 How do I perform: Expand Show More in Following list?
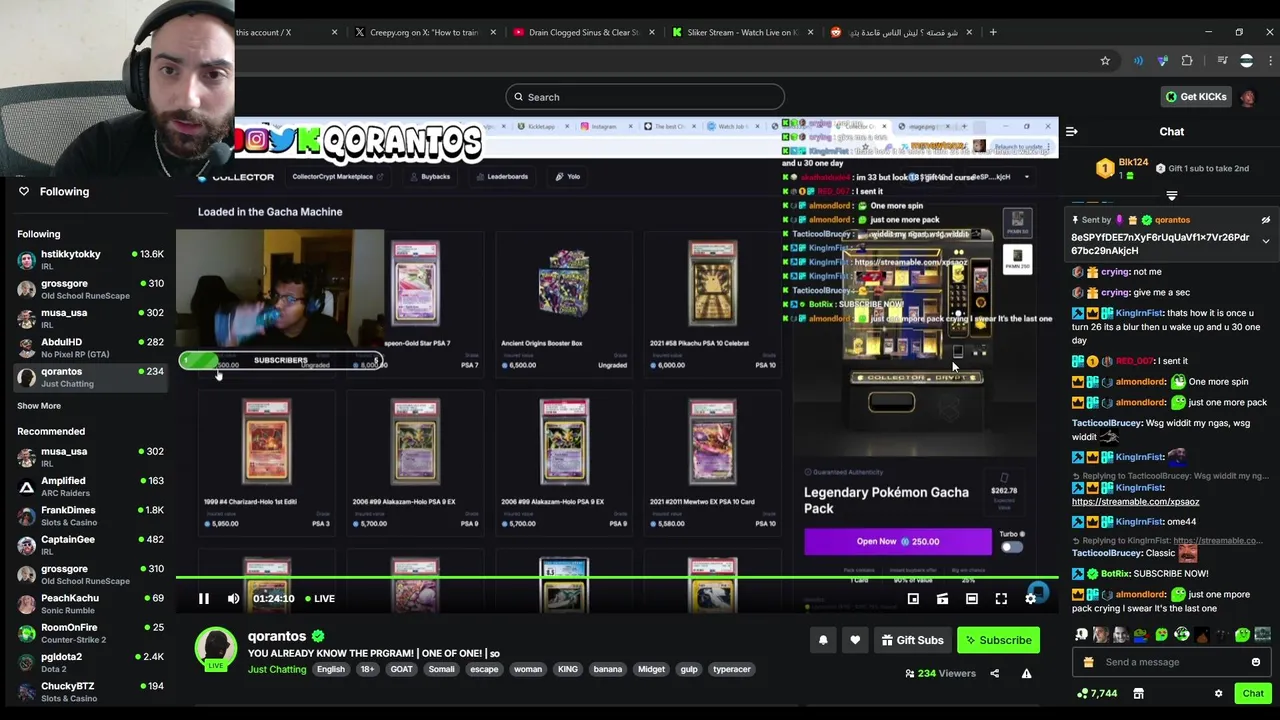pyautogui.click(x=39, y=406)
